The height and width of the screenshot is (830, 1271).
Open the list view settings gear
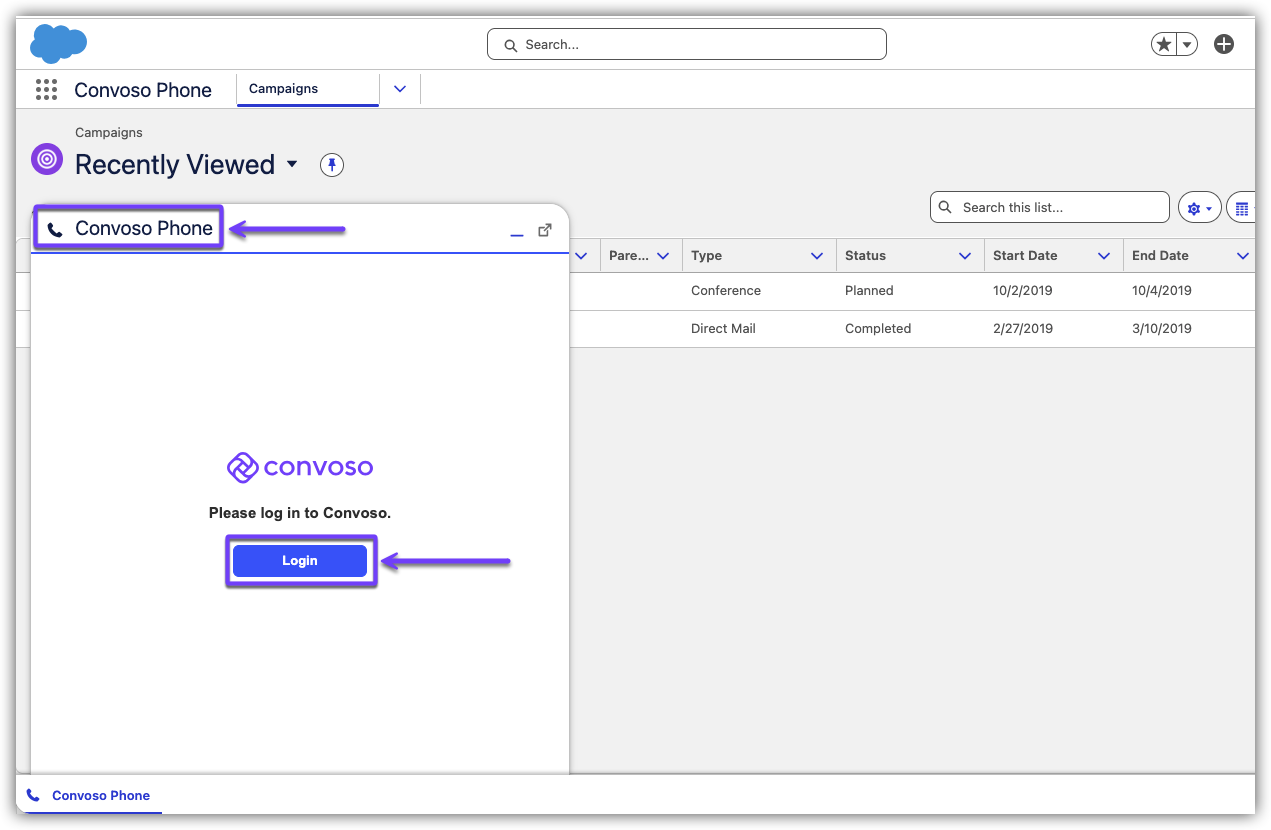[1199, 208]
